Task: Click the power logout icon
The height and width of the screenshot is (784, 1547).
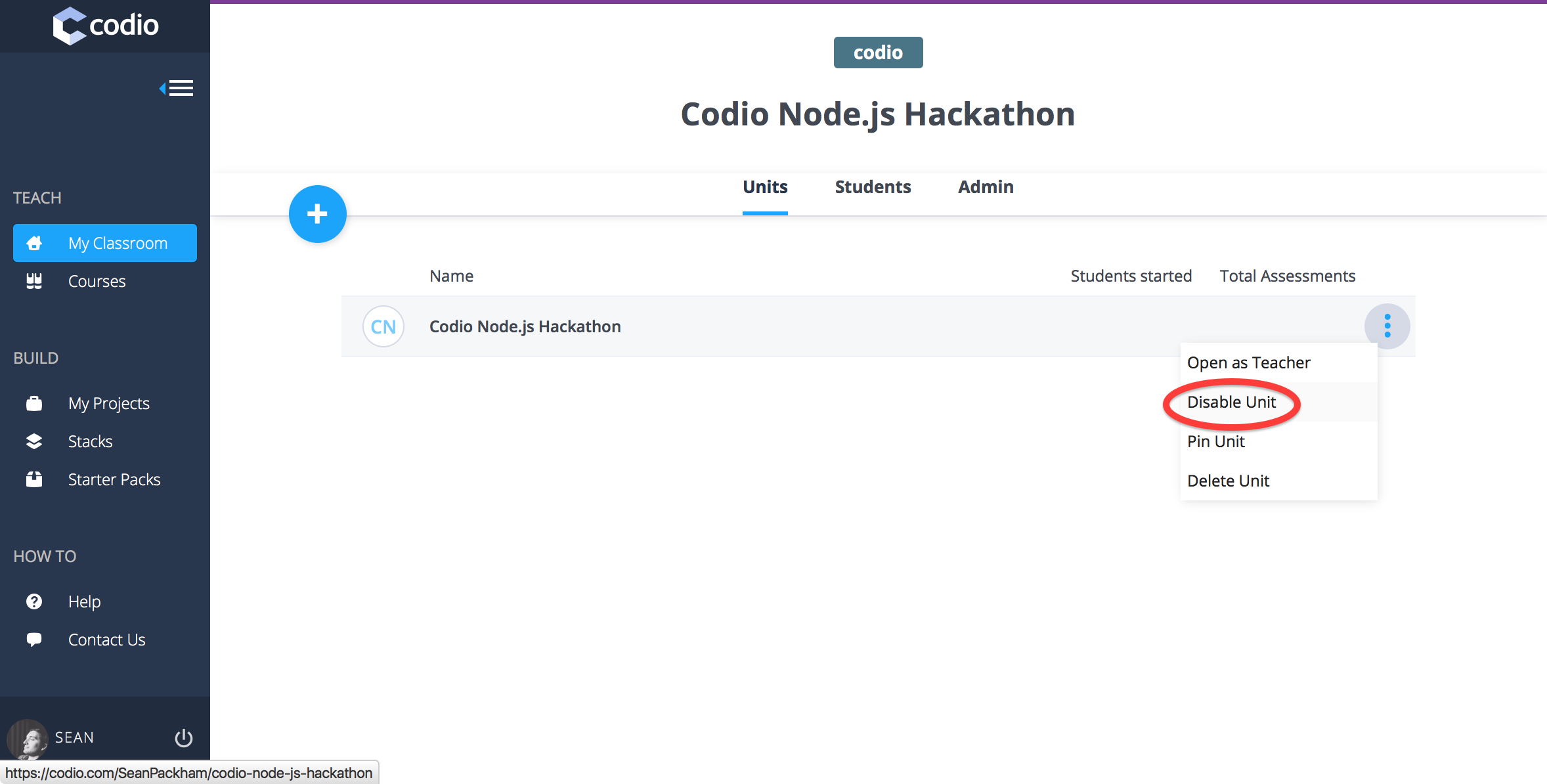Action: click(x=184, y=738)
